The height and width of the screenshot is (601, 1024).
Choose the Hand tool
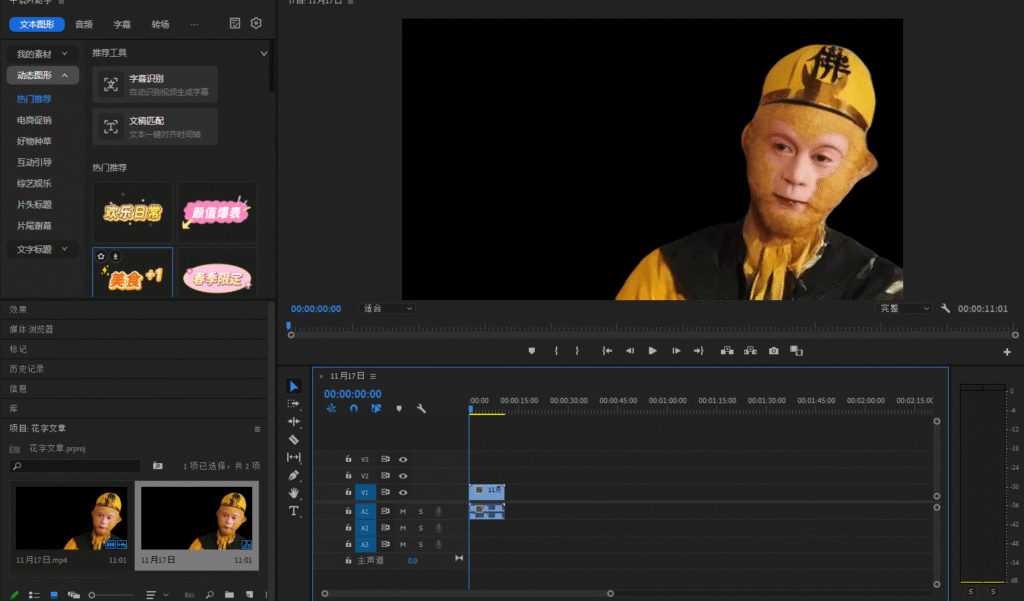[294, 493]
